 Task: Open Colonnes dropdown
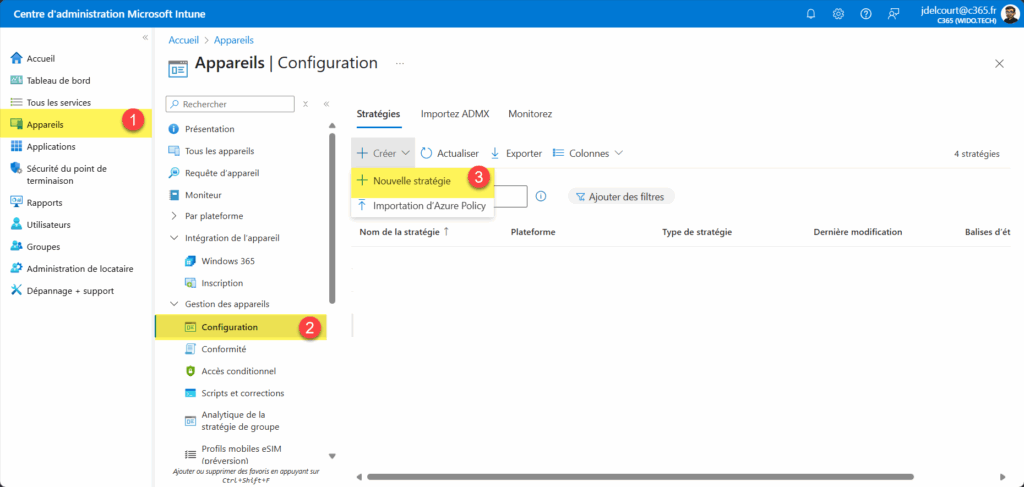pyautogui.click(x=588, y=153)
